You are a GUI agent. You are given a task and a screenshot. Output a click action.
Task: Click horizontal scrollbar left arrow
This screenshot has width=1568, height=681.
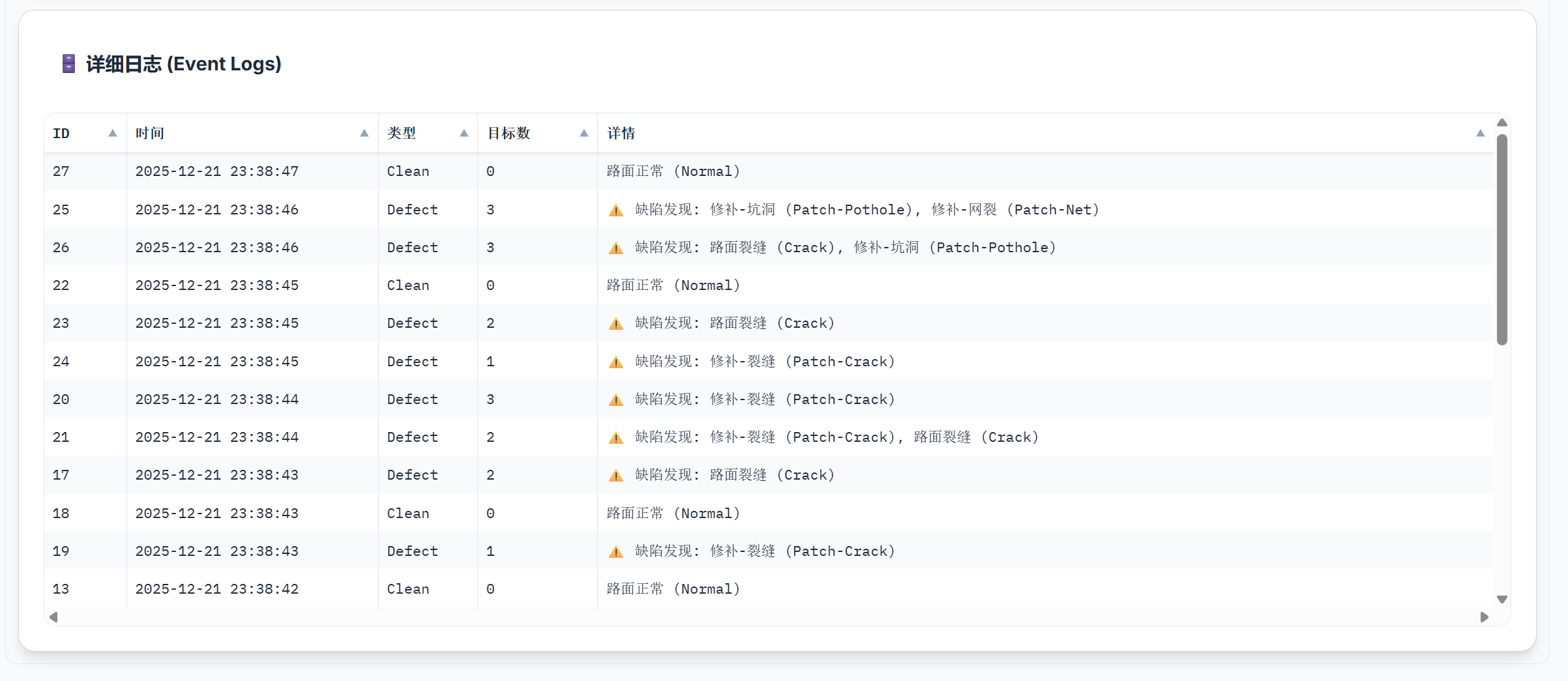coord(53,617)
